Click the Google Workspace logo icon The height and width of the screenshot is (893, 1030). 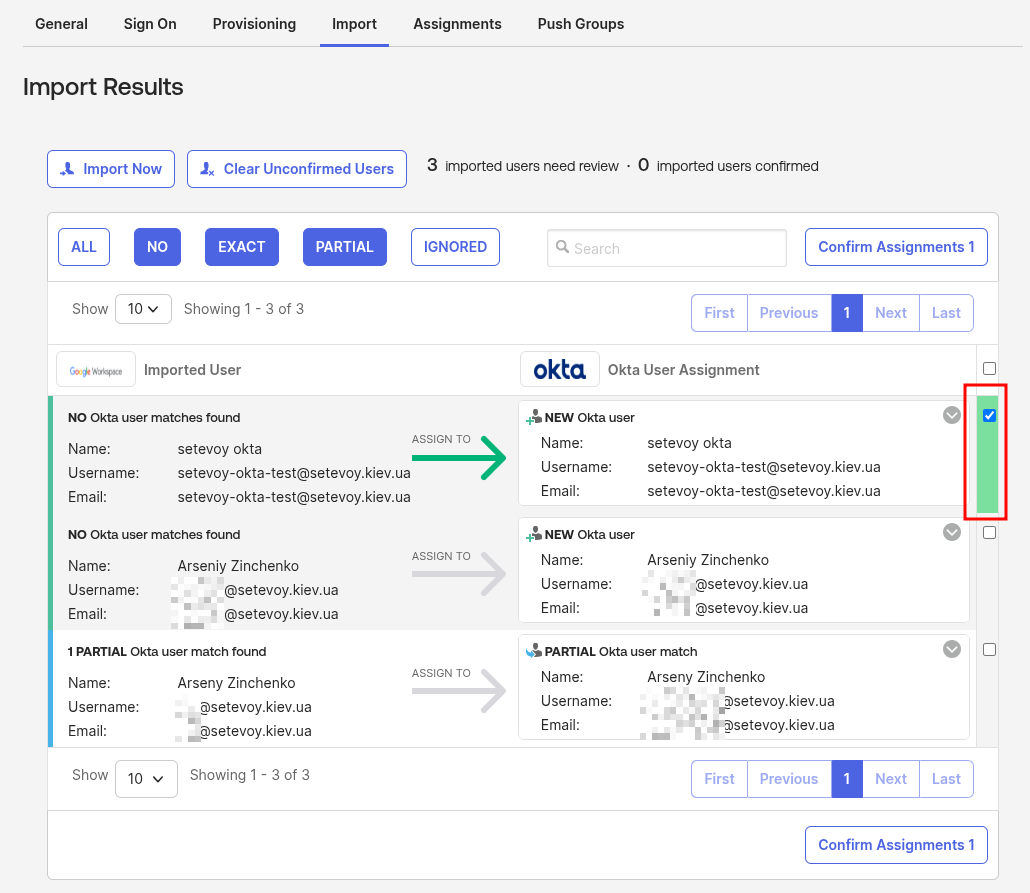pyautogui.click(x=96, y=370)
